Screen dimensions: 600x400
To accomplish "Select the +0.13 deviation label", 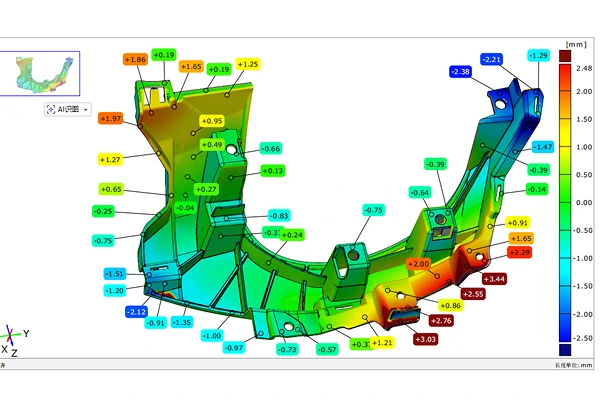I will tap(273, 171).
